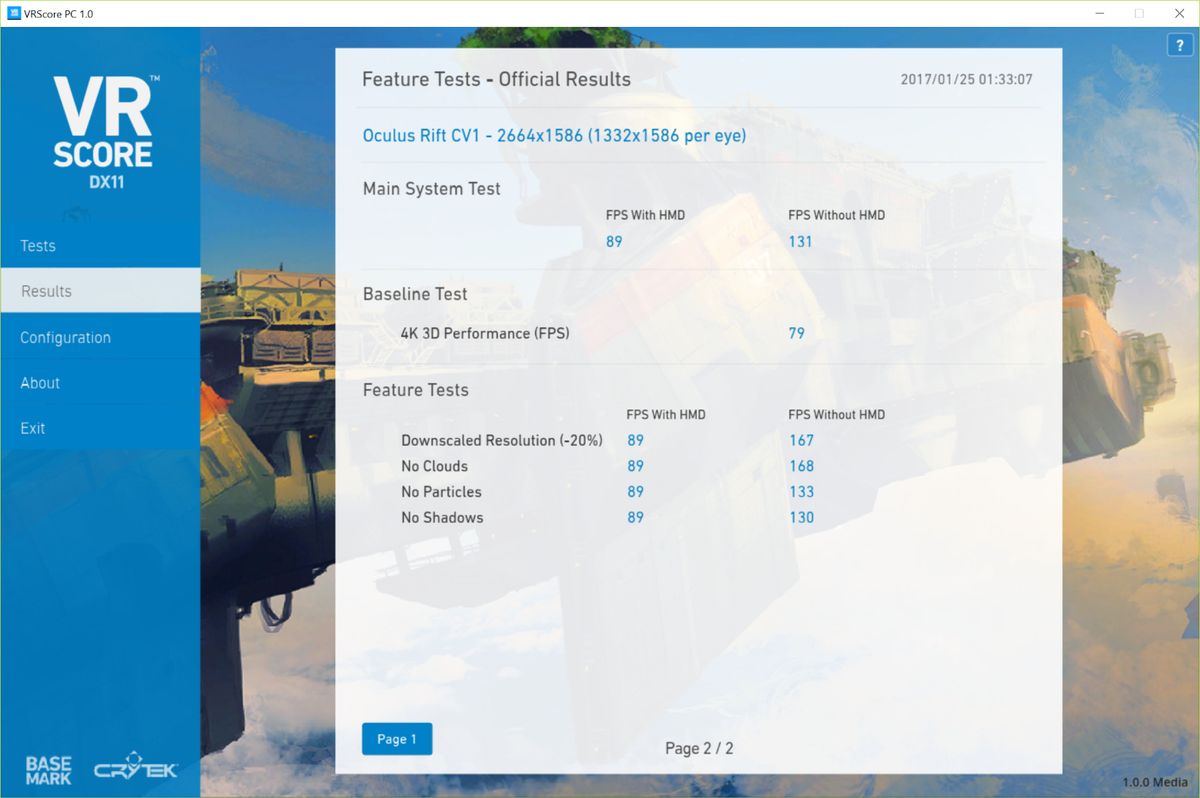Image resolution: width=1200 pixels, height=798 pixels.
Task: Click the VRScore app icon in title bar
Action: pos(13,14)
